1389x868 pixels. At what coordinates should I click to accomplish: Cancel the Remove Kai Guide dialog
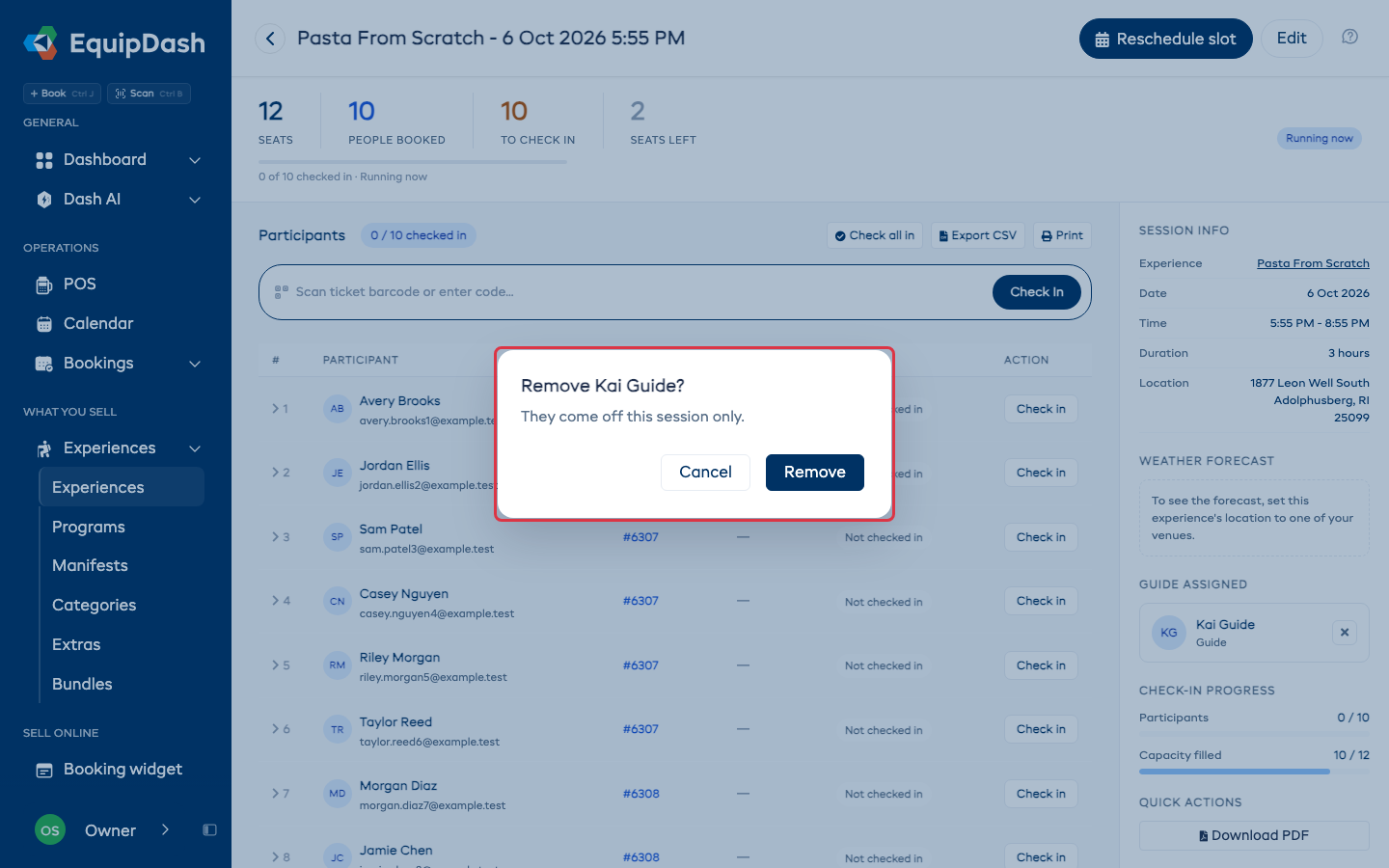[705, 473]
